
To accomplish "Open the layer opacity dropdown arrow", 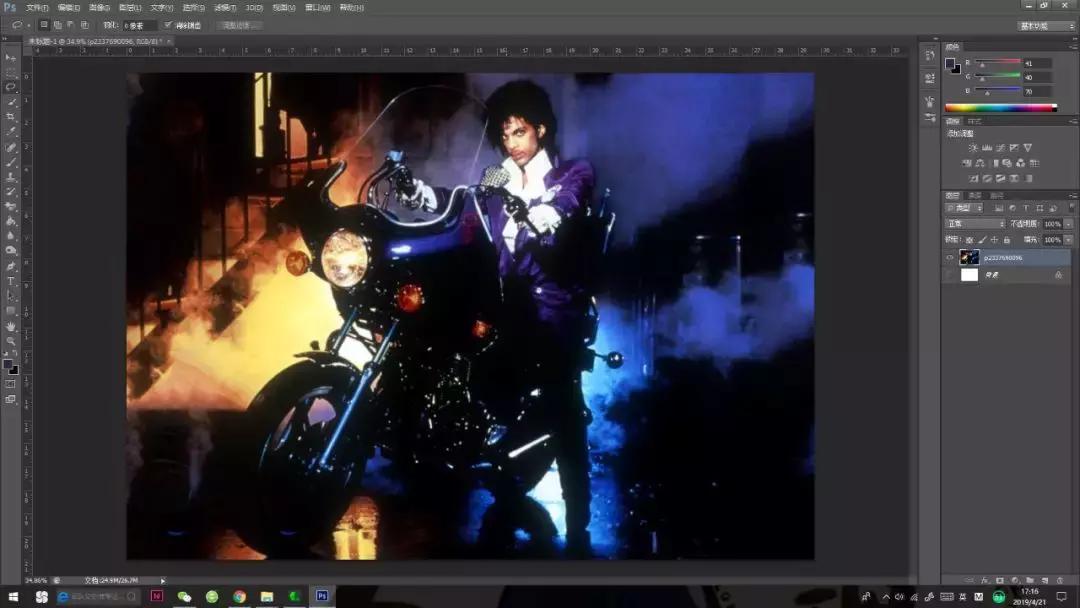I will tap(1069, 224).
